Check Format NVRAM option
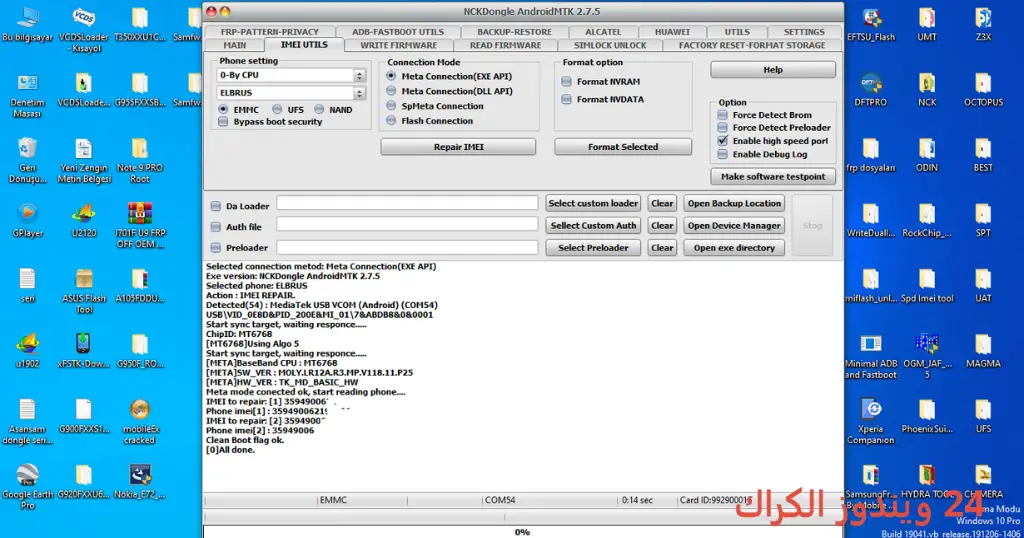This screenshot has height=538, width=1024. click(566, 82)
